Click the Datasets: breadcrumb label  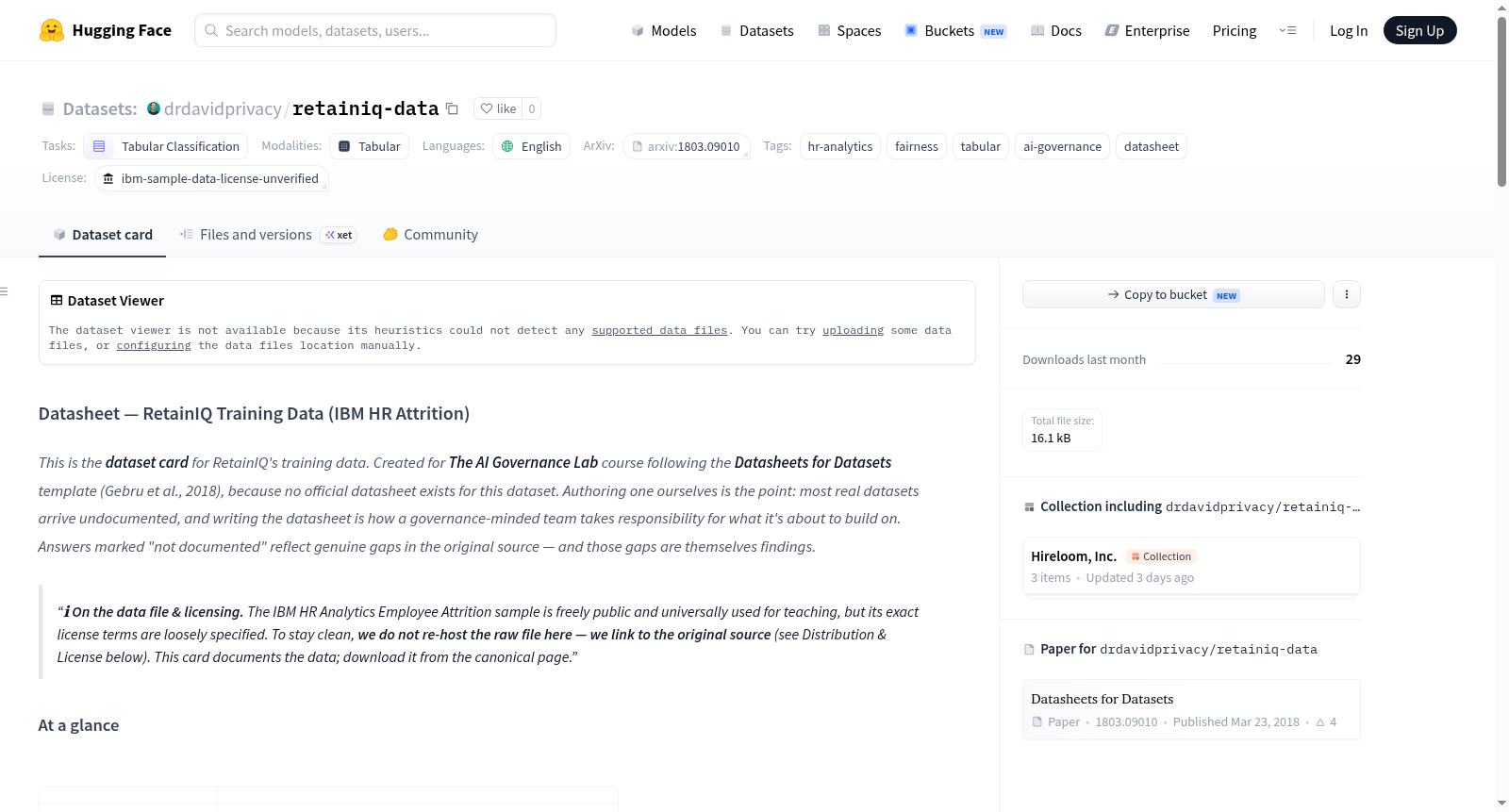click(100, 108)
